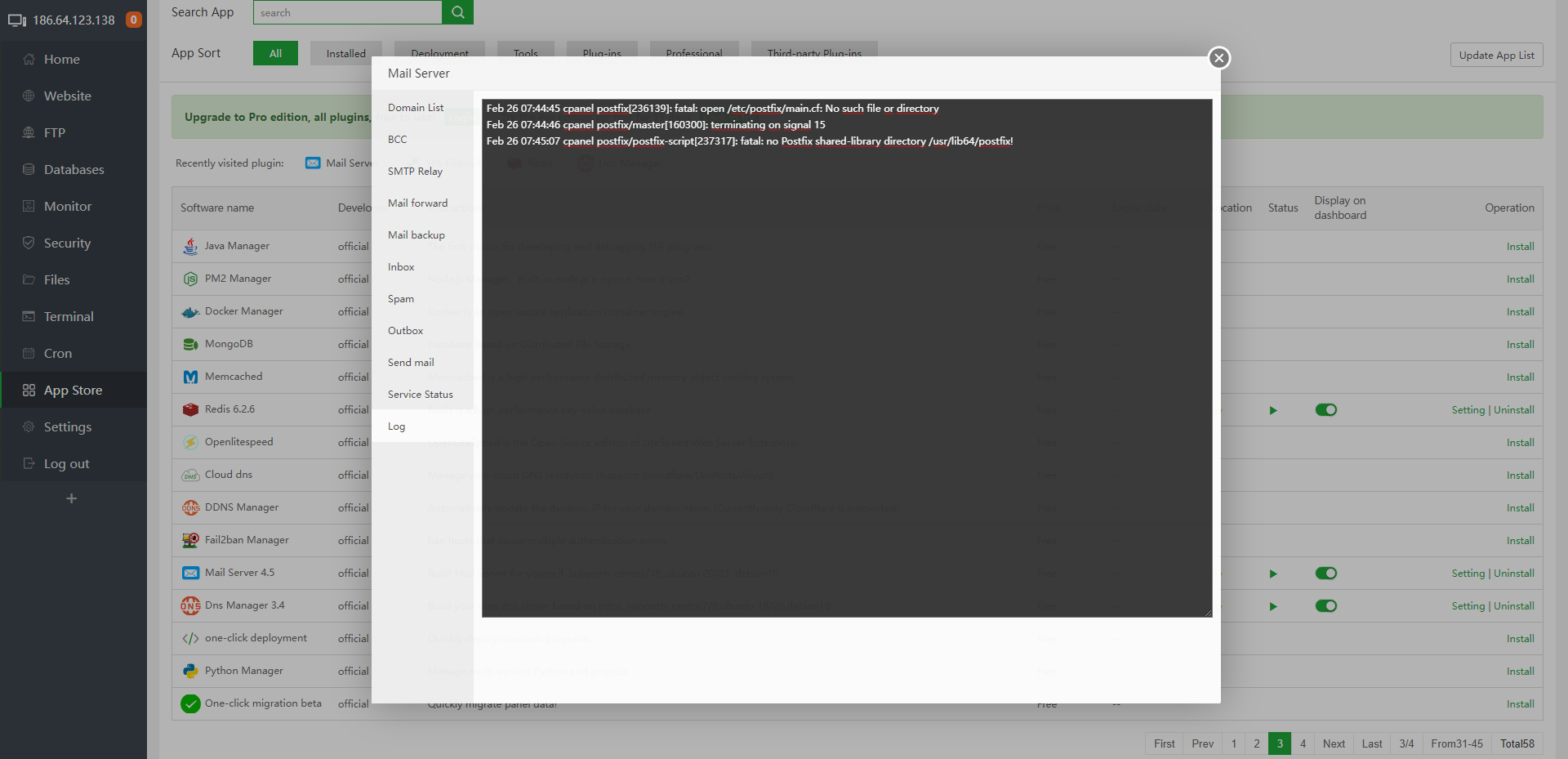Close the Mail Server dialog
This screenshot has width=1568, height=759.
click(1219, 58)
